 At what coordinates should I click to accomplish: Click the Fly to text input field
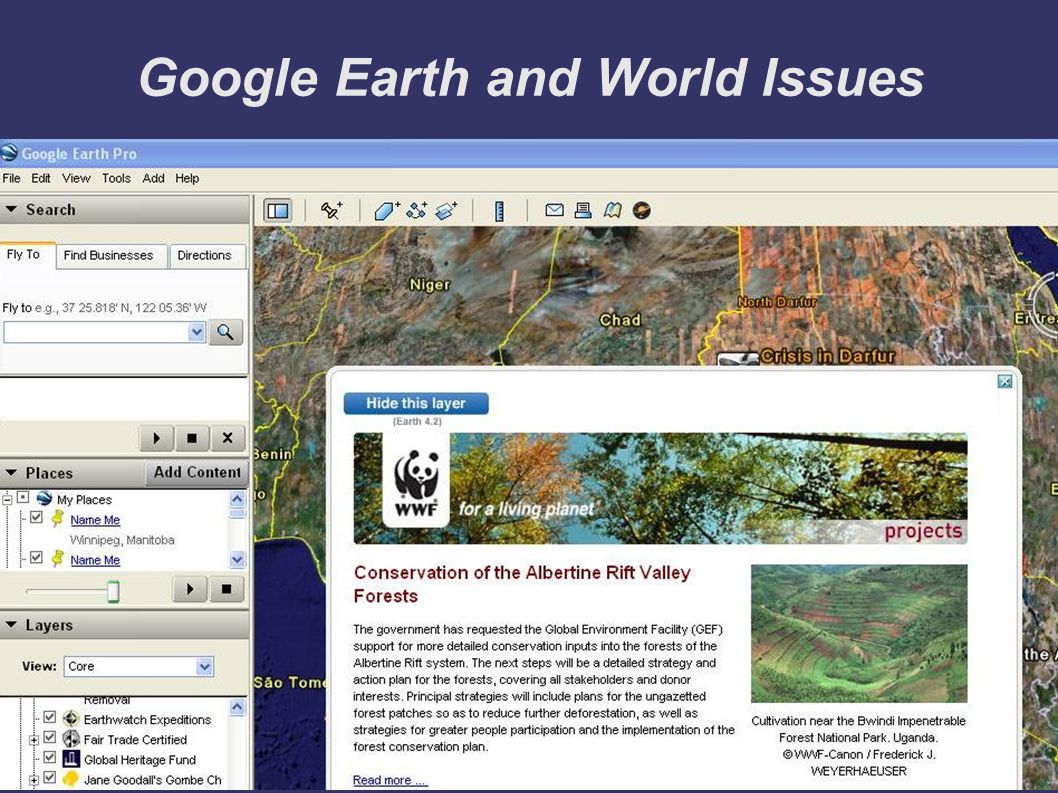96,332
